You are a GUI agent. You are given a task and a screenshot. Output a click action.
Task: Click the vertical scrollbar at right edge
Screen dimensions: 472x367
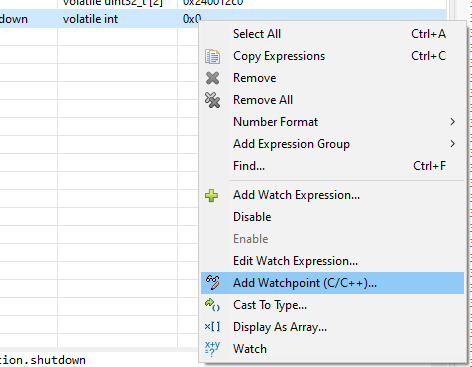(452, 10)
